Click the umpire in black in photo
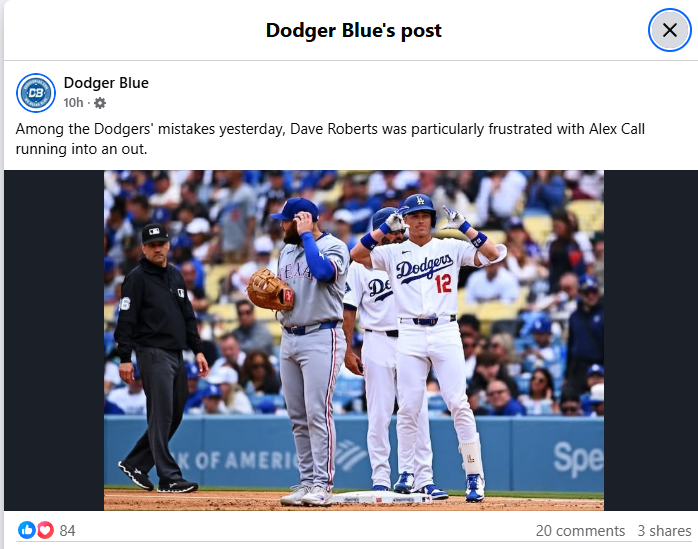Image resolution: width=698 pixels, height=549 pixels. [x=158, y=358]
